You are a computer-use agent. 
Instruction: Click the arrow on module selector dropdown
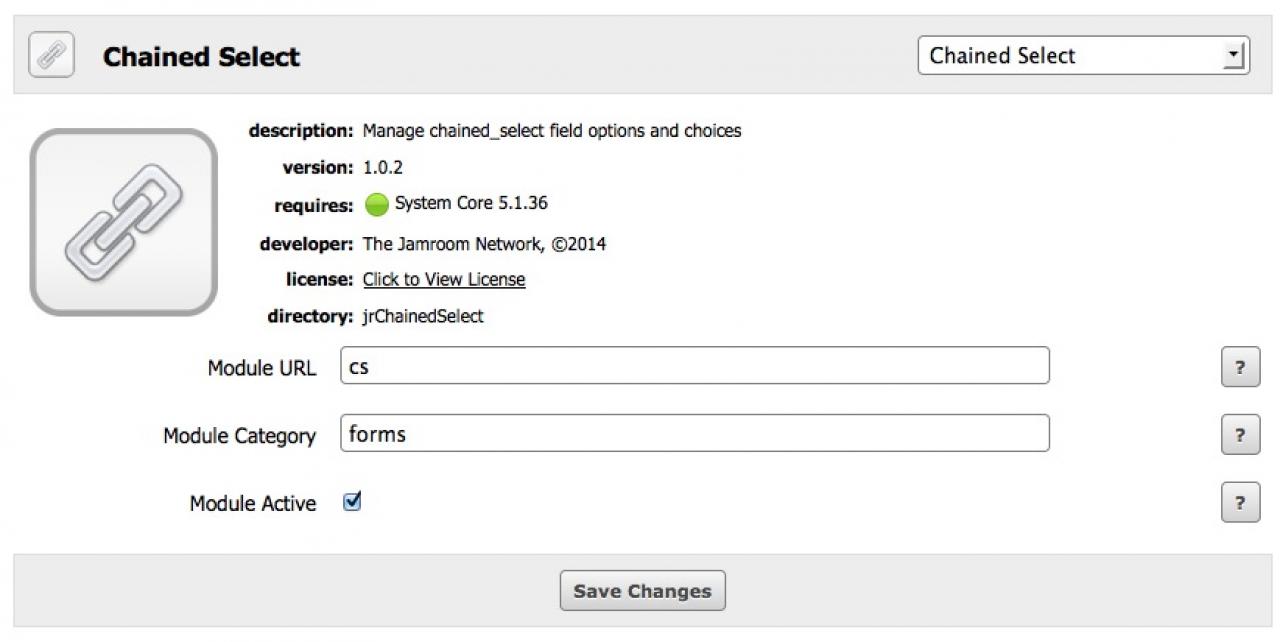pos(1235,56)
